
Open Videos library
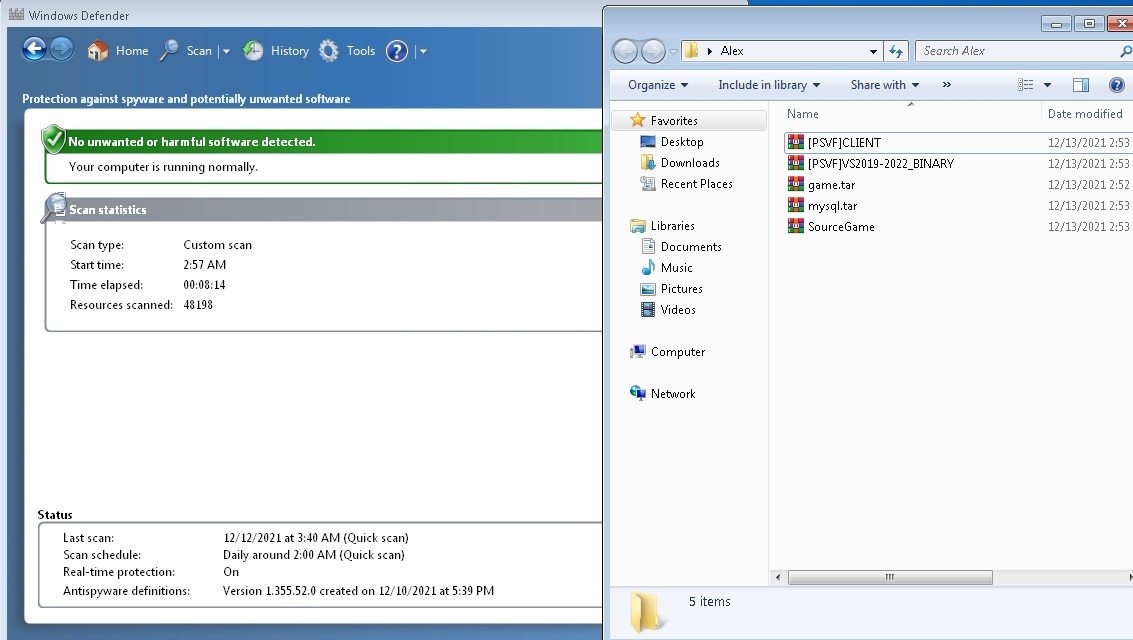(677, 309)
